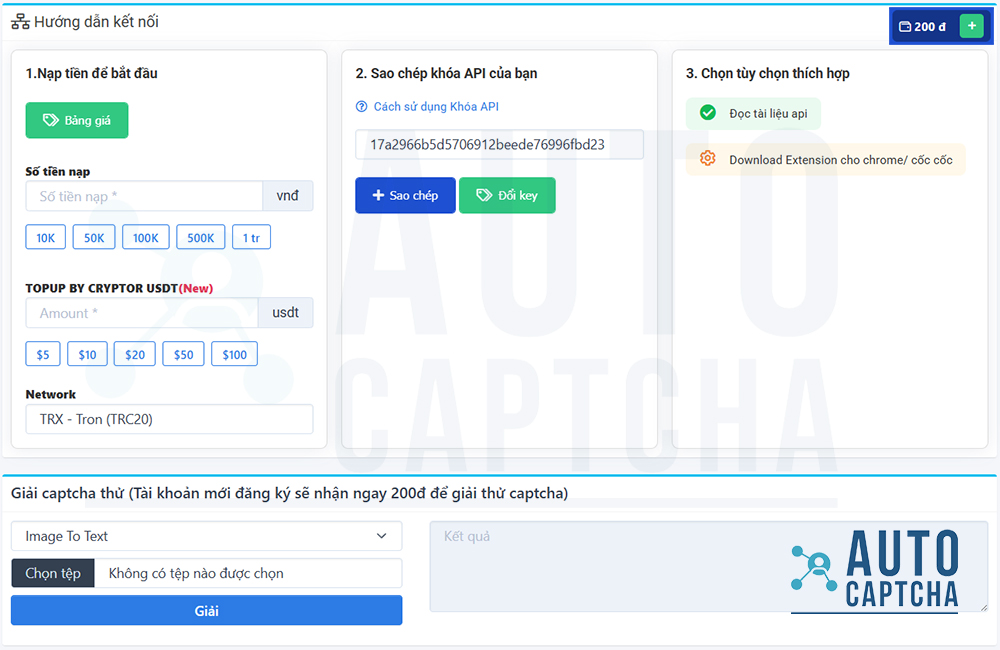Click the wallet icon showing 200 đ

click(905, 27)
